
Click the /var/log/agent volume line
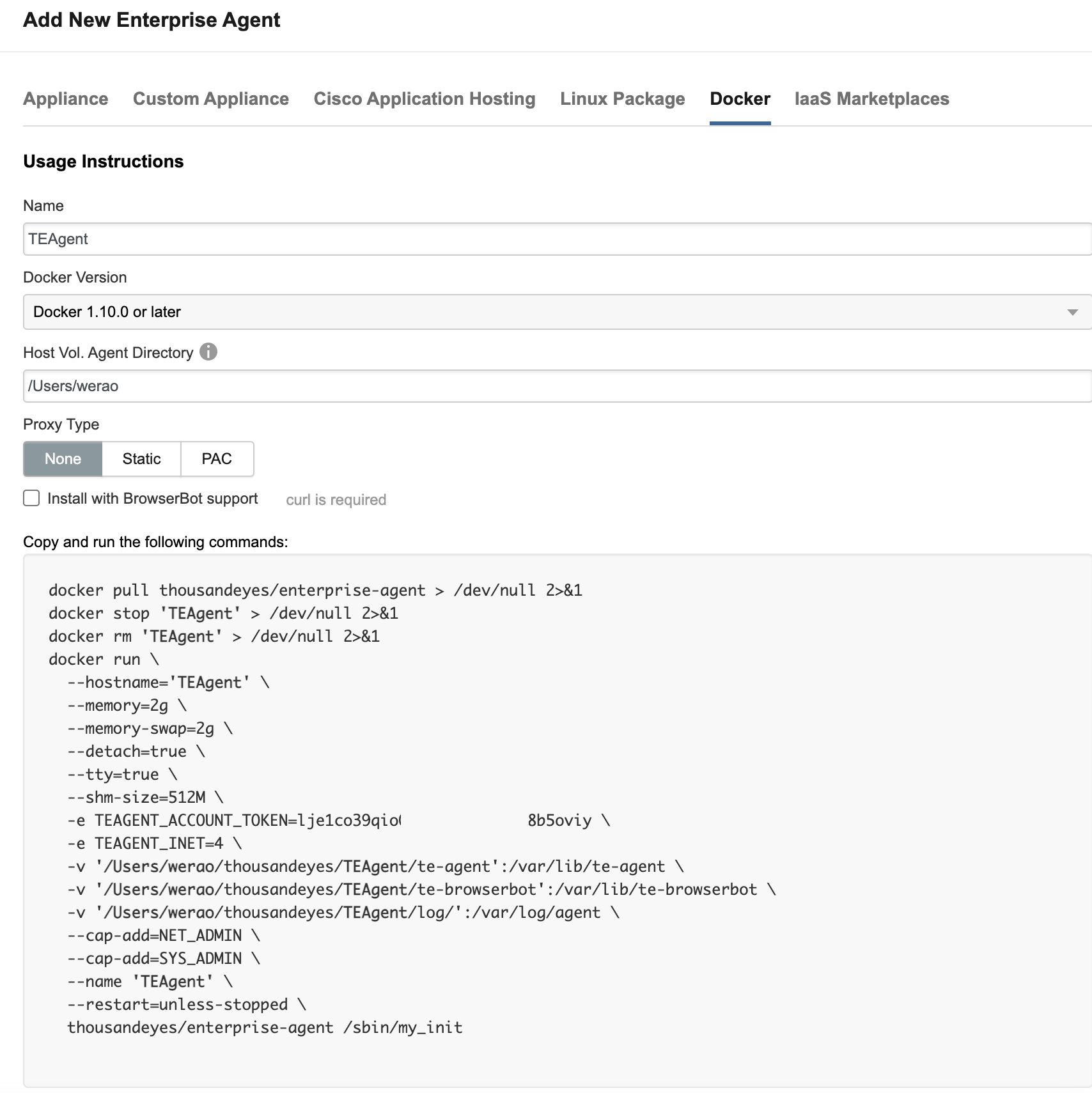344,912
